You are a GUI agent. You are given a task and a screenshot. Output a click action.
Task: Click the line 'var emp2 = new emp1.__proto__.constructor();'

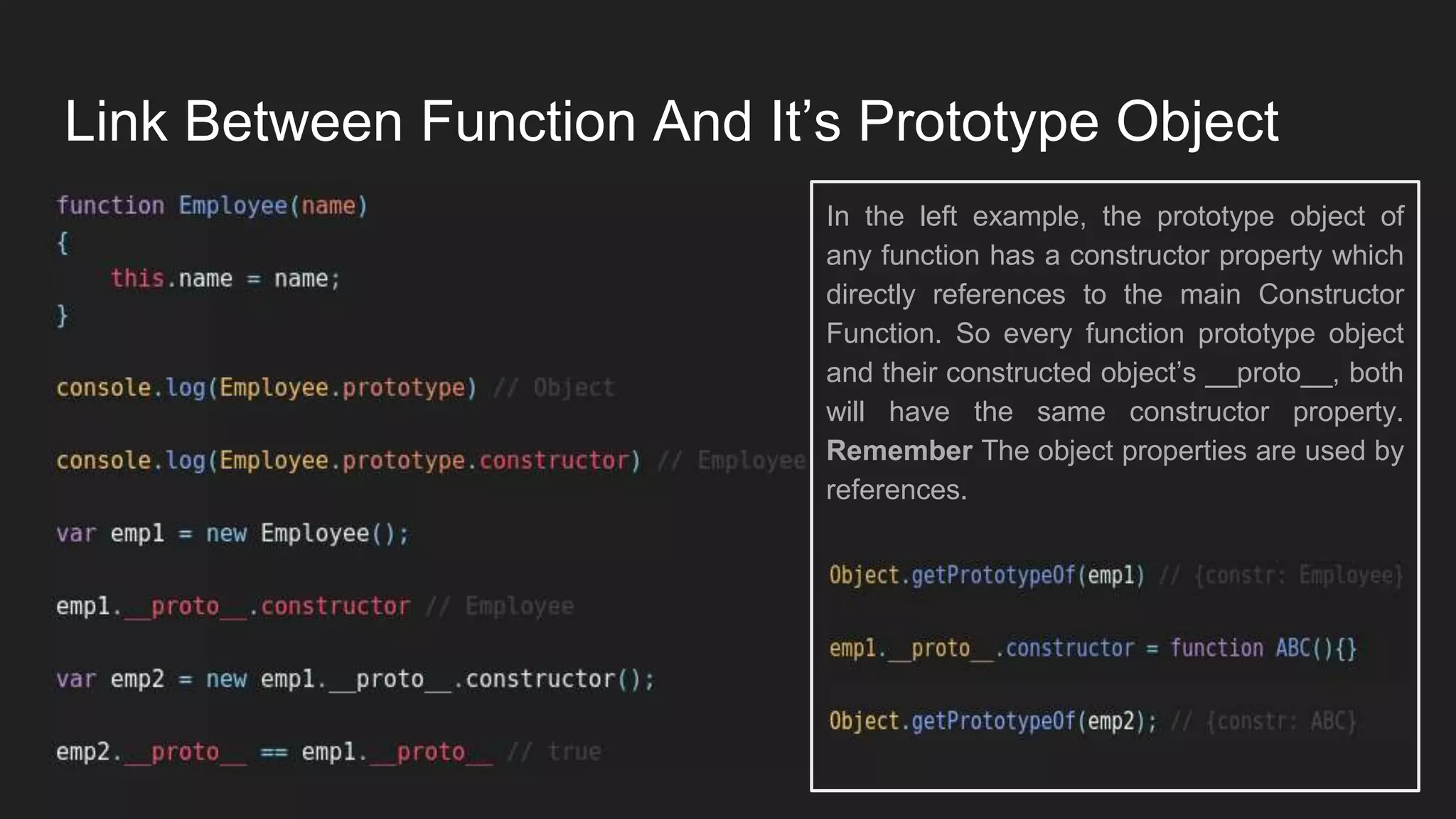[x=355, y=679]
